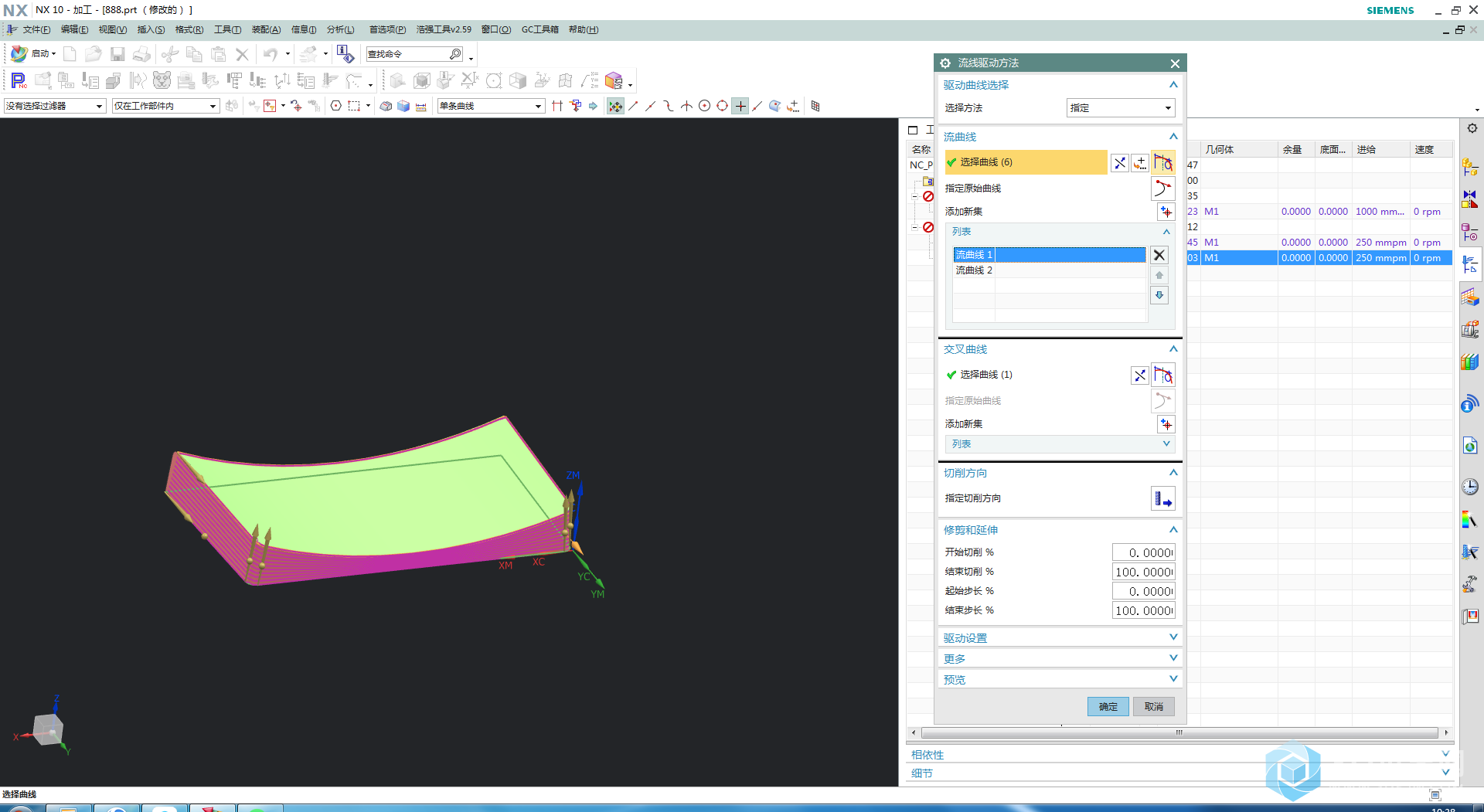
Task: Move the list item down with the arrow icon
Action: [x=1159, y=295]
